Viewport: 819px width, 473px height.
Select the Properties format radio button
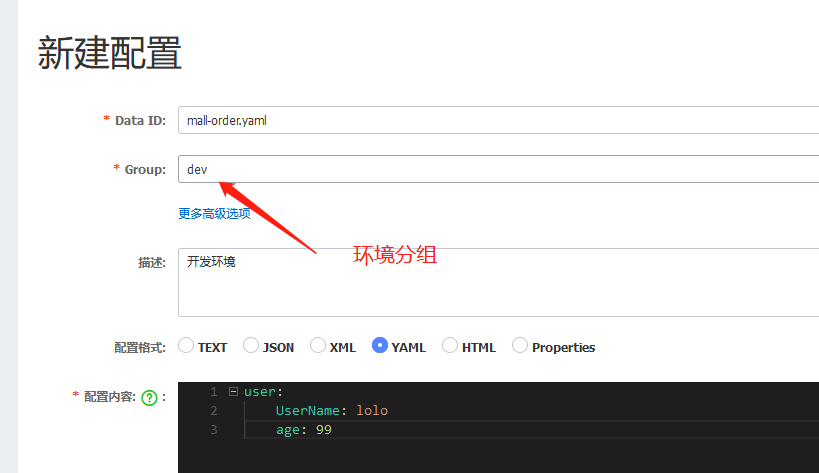(x=520, y=345)
